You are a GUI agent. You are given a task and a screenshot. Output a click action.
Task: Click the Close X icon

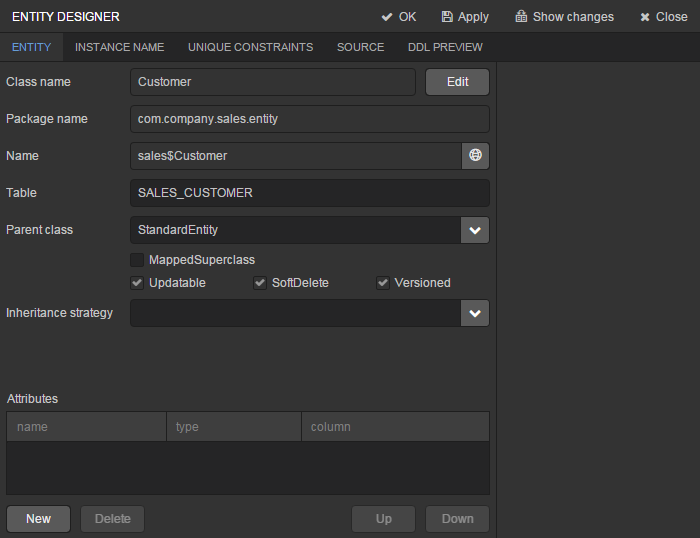(645, 17)
